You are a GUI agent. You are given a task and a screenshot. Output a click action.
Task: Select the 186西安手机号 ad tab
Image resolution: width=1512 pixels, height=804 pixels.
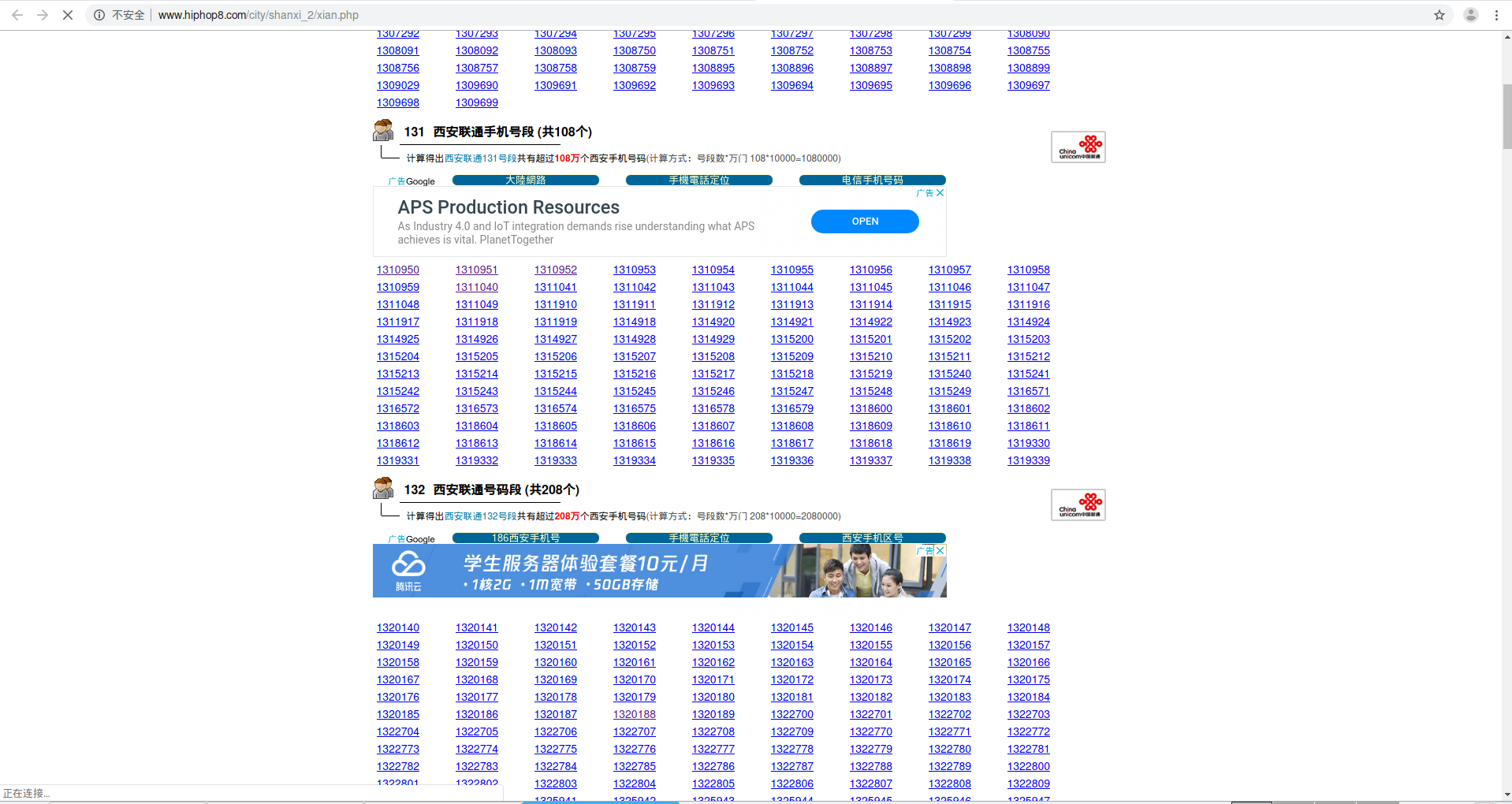[526, 538]
